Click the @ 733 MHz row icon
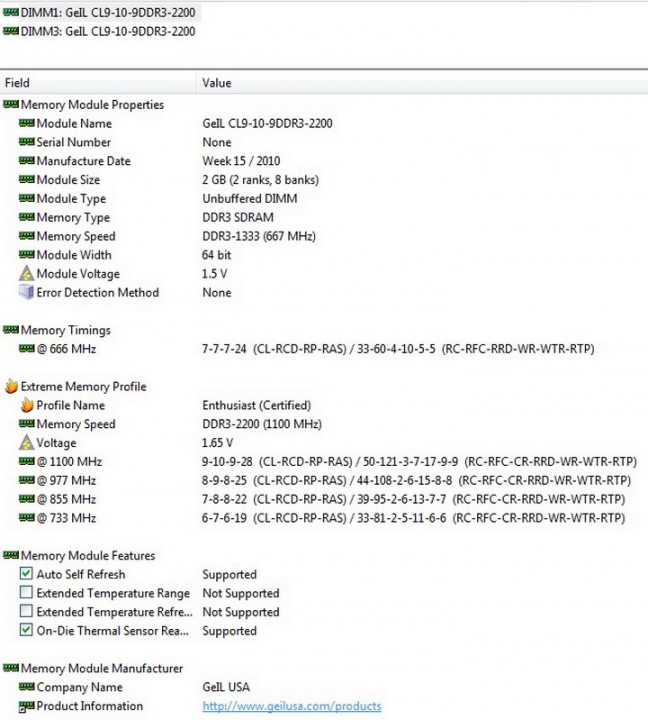The image size is (648, 720). (27, 518)
